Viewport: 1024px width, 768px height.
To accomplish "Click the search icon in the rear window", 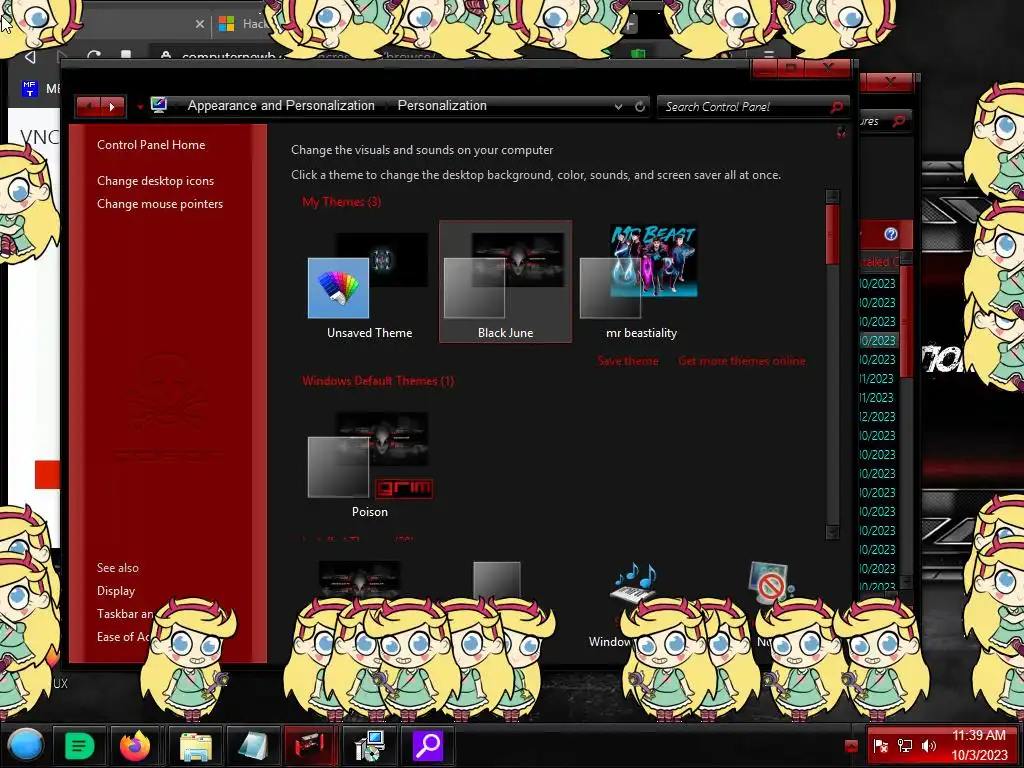I will (x=899, y=121).
